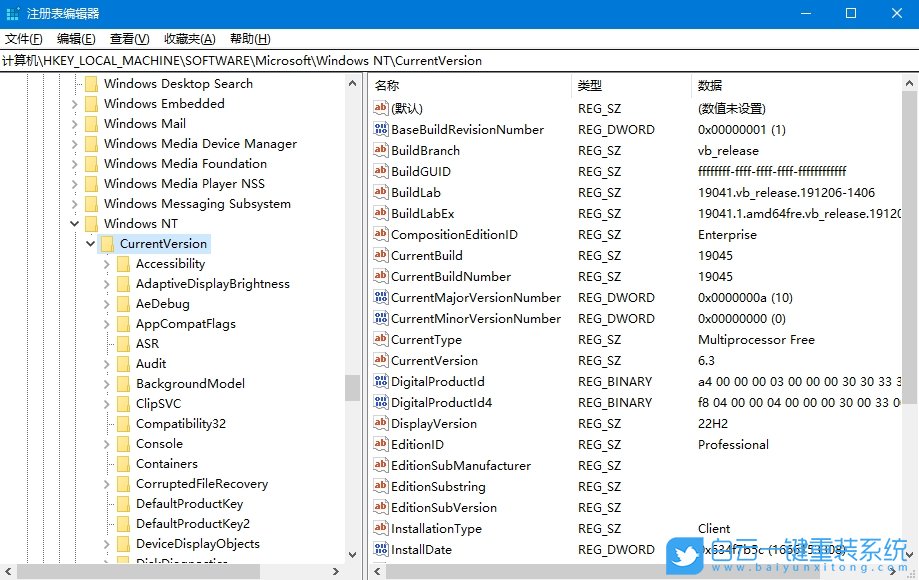Click the REG_SZ string icon beside BuildBranch

click(381, 150)
